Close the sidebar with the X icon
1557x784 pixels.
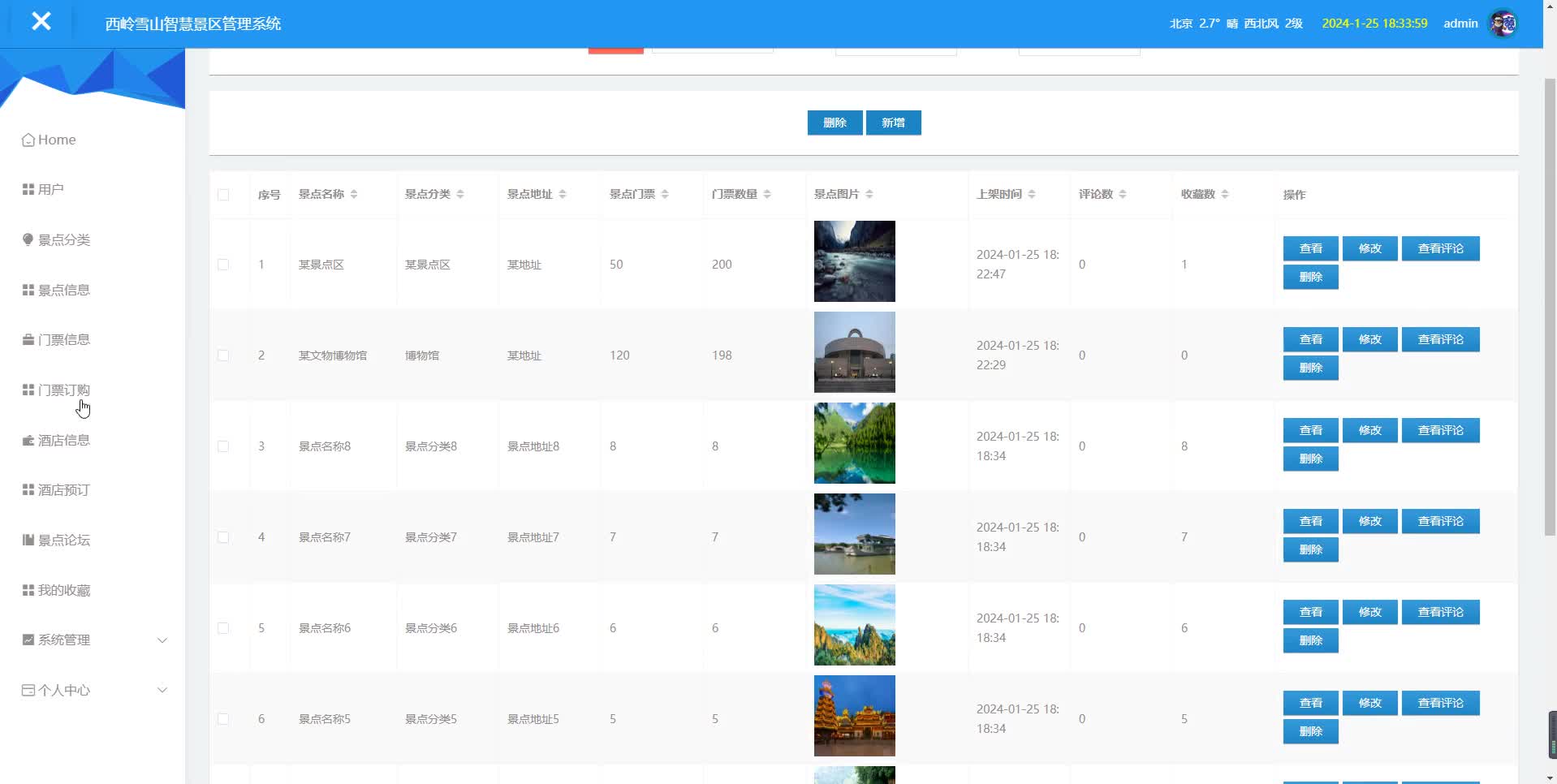click(x=41, y=22)
